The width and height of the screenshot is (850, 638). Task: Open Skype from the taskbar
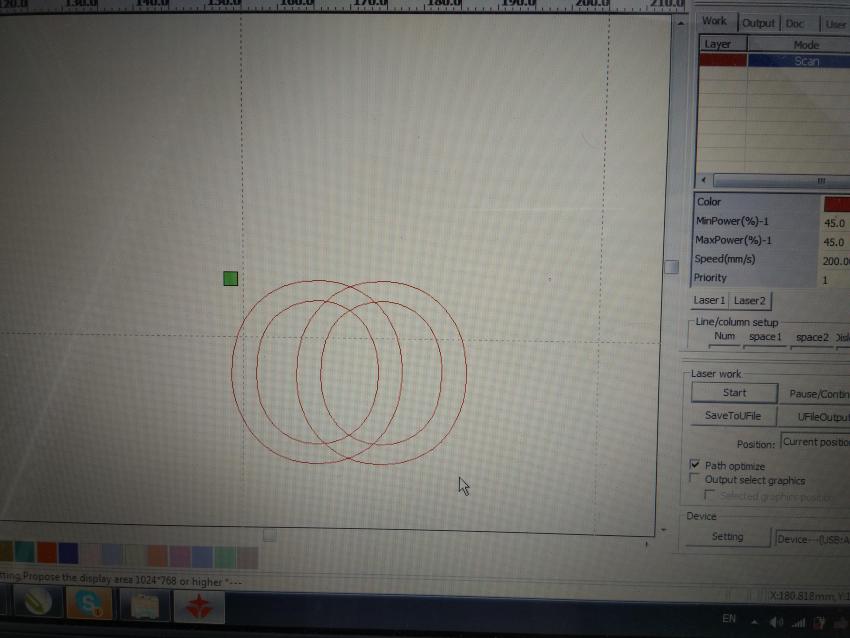click(90, 604)
